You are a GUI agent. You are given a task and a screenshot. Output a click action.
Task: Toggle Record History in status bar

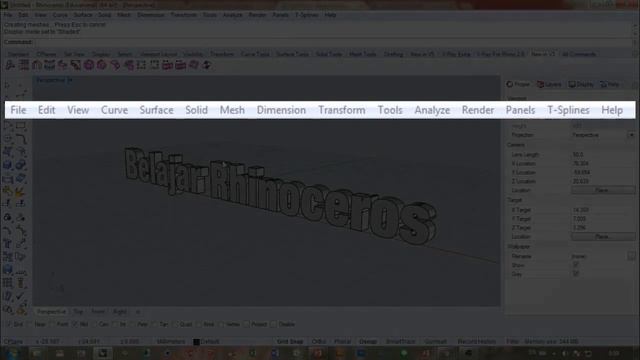[477, 342]
